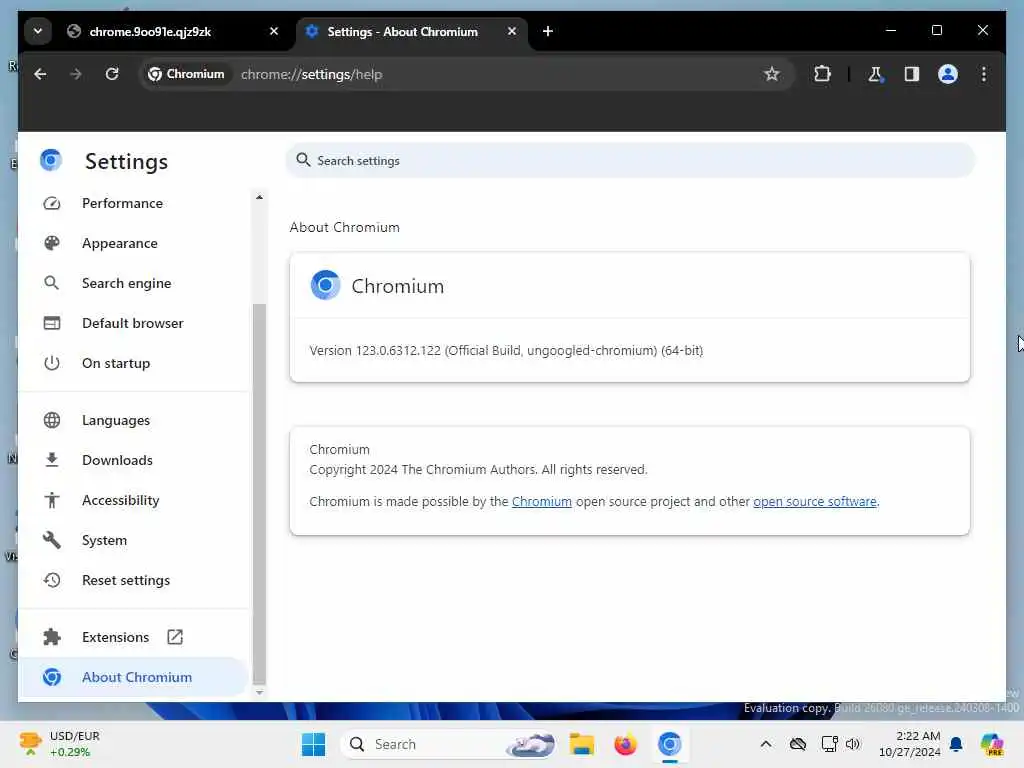Open the USD/EUR widget
1024x768 pixels.
60,744
